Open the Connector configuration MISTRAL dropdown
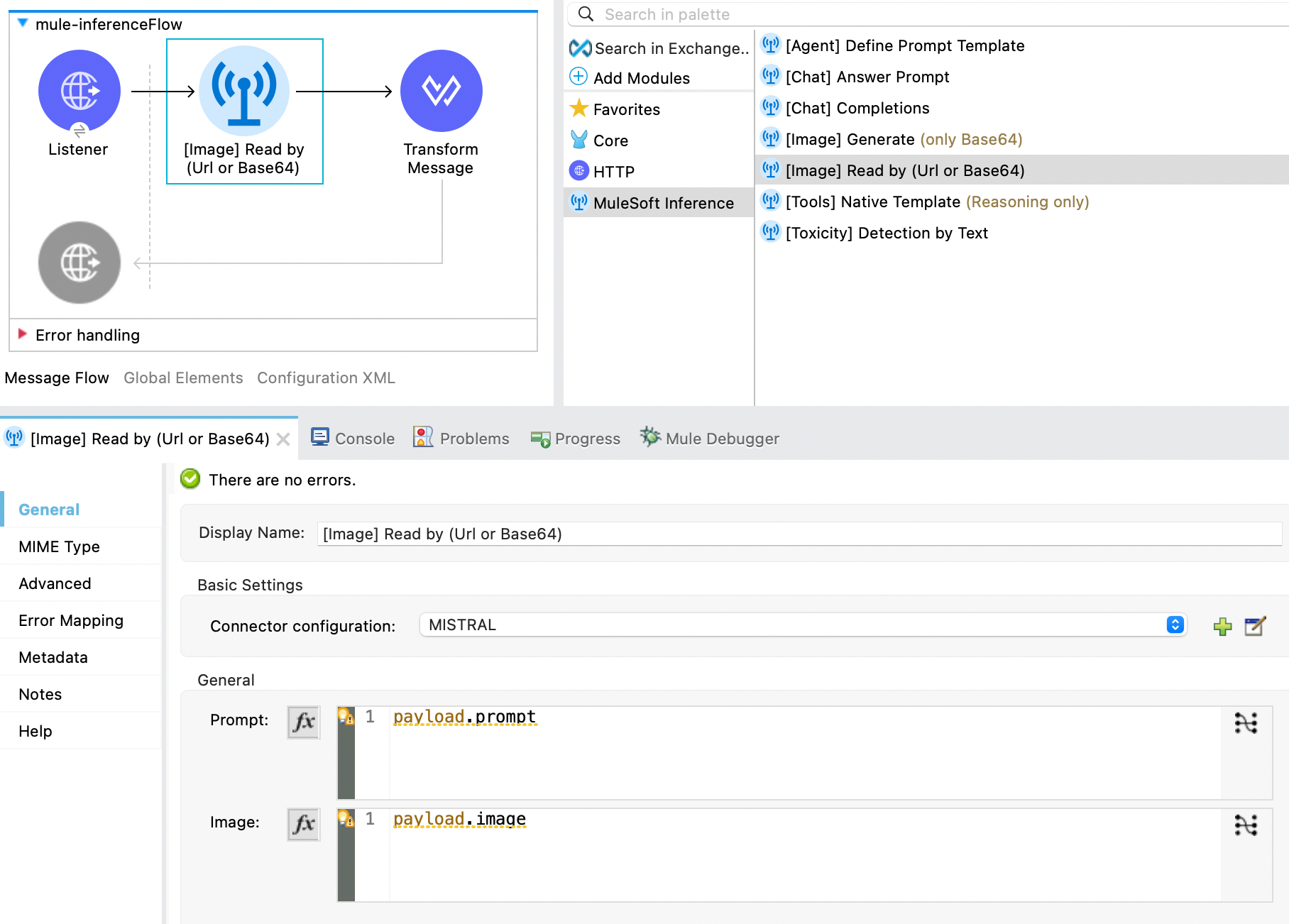The image size is (1289, 924). (803, 625)
